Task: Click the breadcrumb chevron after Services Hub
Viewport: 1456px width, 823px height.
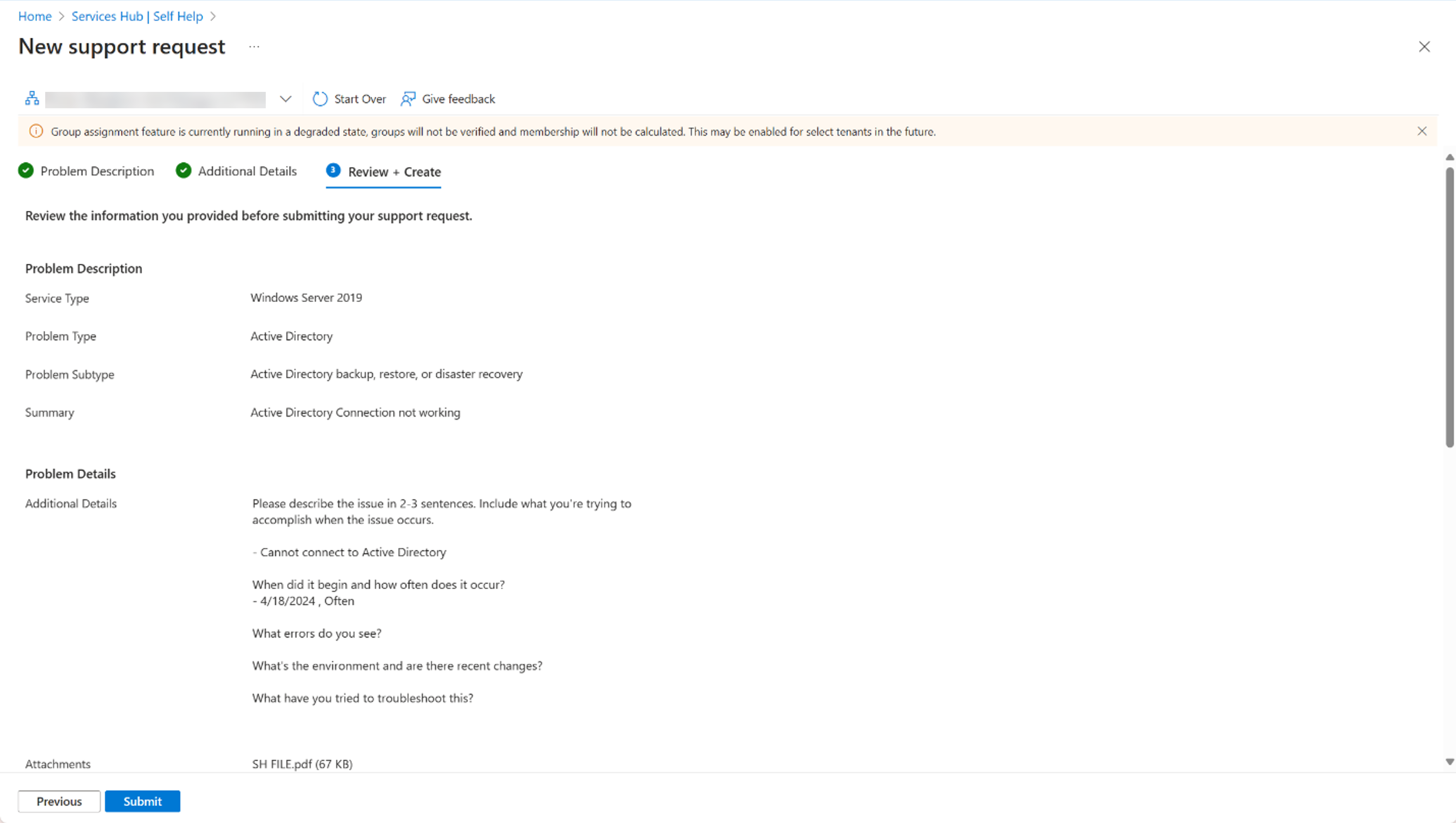Action: (x=213, y=15)
